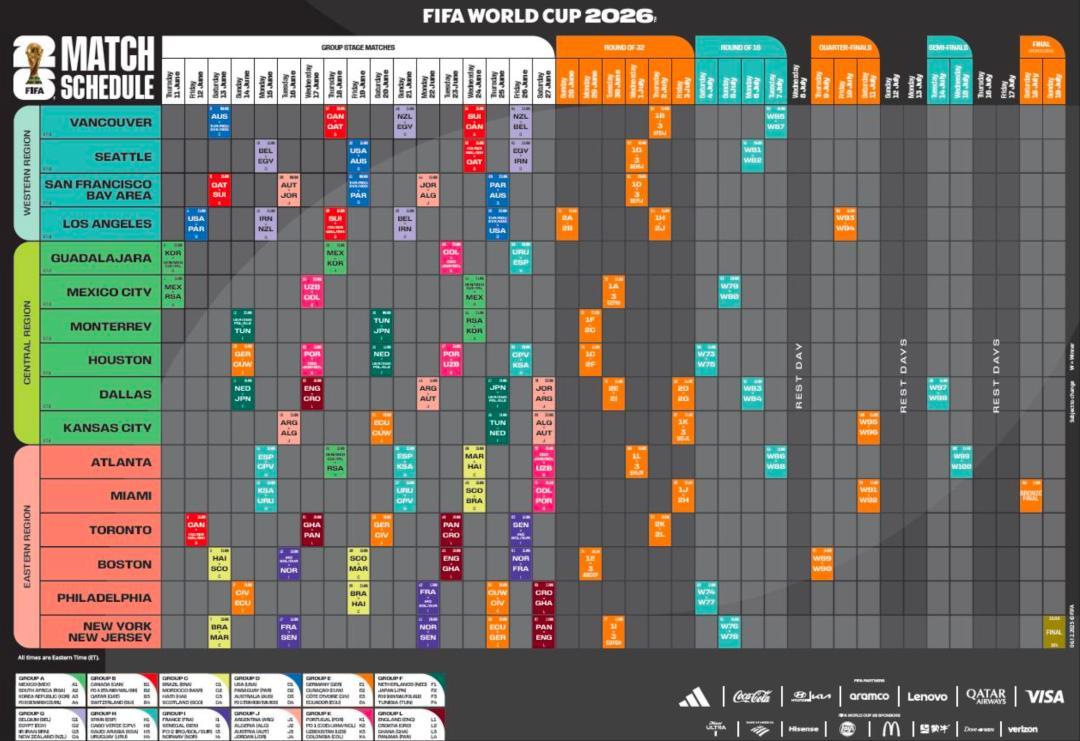Image resolution: width=1080 pixels, height=741 pixels.
Task: Click the Verizon sponsor logo
Action: pyautogui.click(x=1022, y=729)
